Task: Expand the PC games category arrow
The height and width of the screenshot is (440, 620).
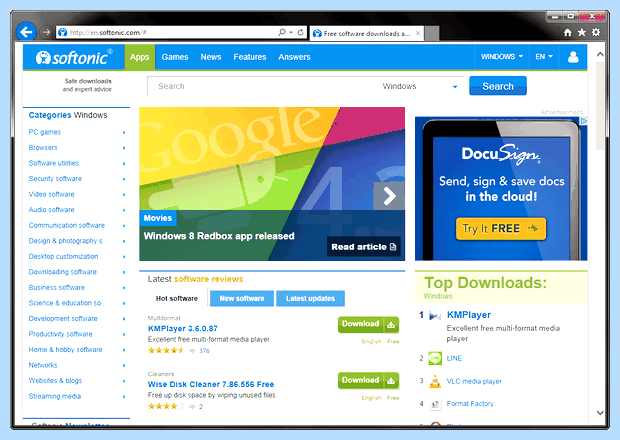Action: pyautogui.click(x=124, y=132)
